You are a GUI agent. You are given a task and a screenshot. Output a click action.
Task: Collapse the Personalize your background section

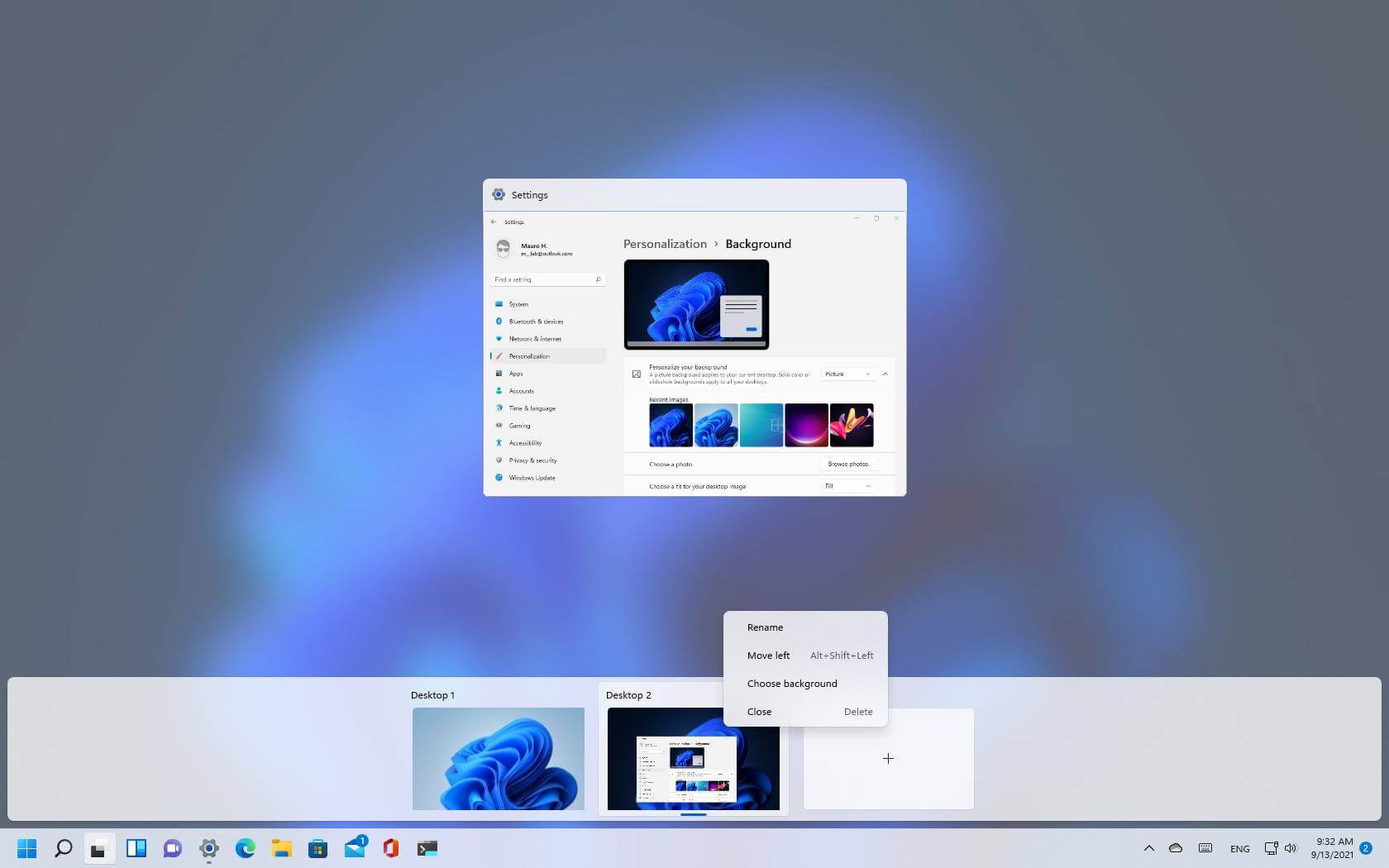[x=885, y=374]
